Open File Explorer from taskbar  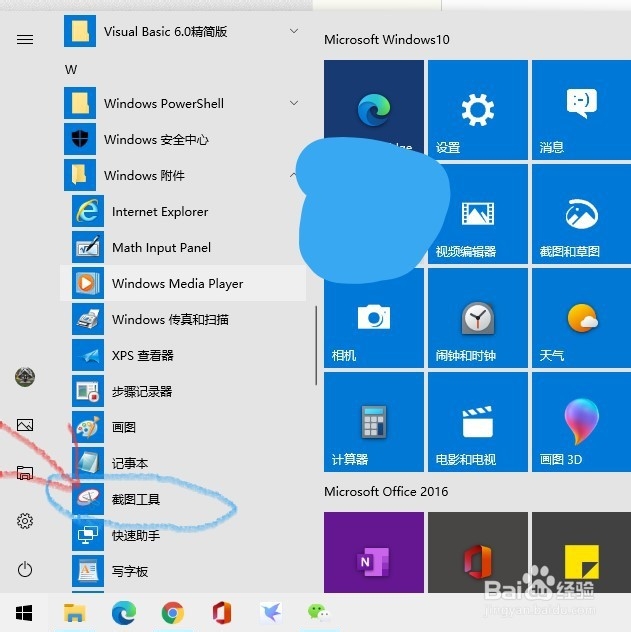click(75, 613)
